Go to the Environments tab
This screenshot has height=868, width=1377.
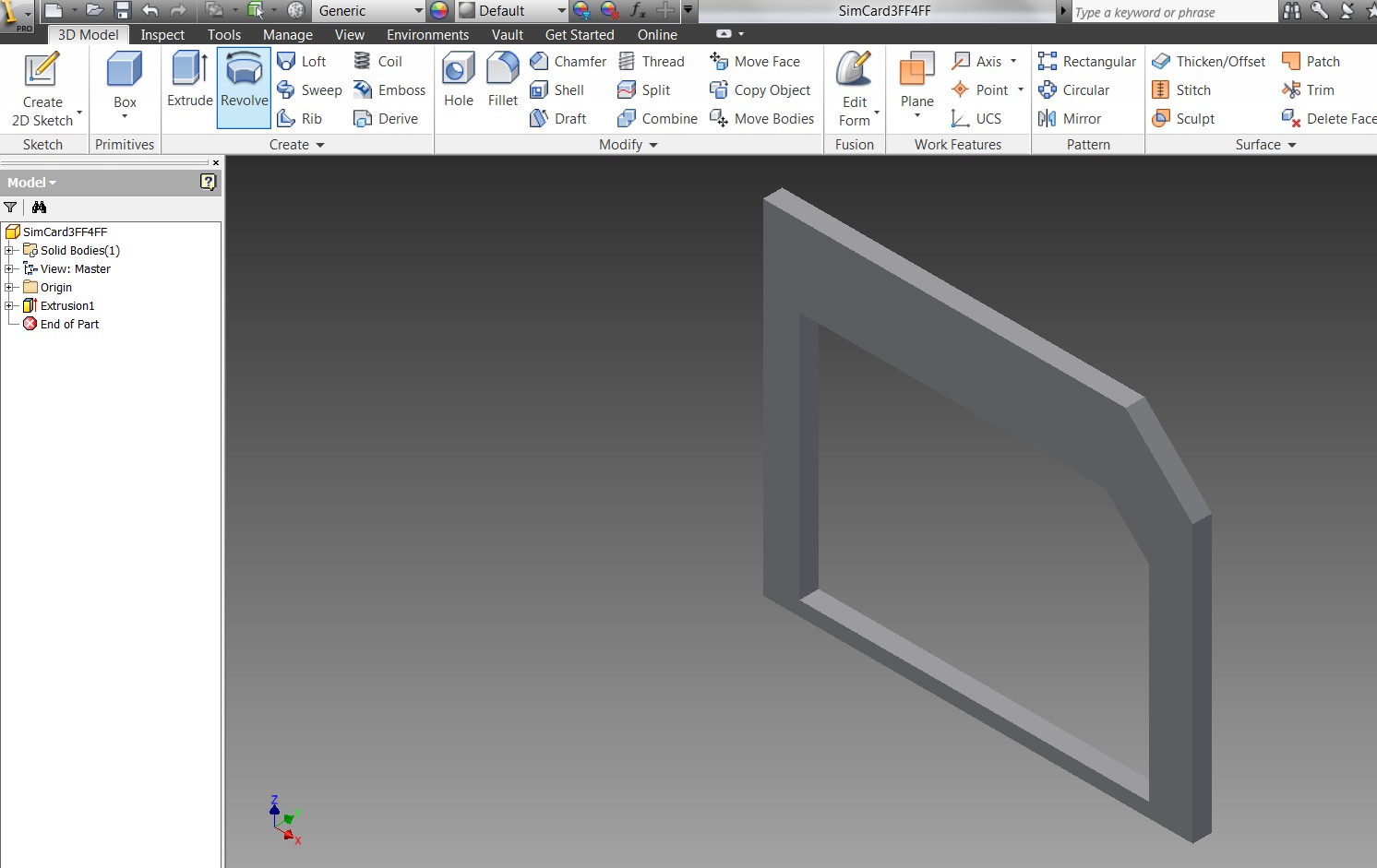(427, 35)
